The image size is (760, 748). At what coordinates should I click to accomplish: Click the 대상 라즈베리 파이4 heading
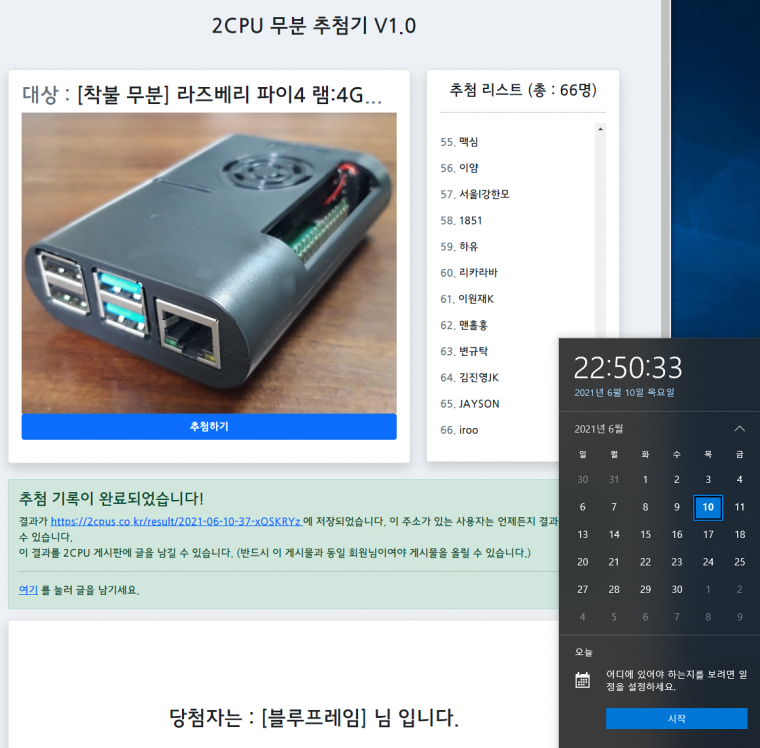click(202, 94)
